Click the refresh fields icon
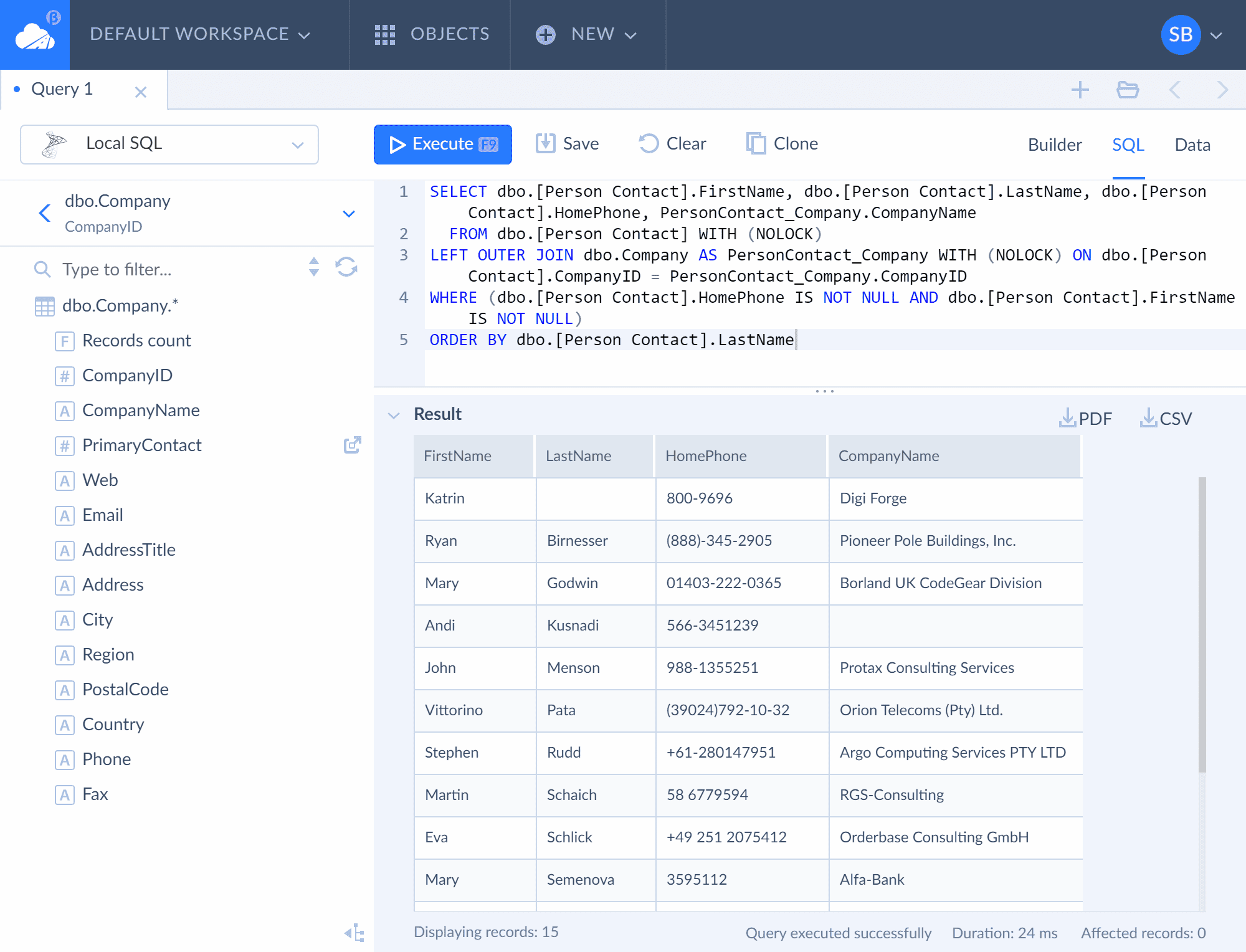1246x952 pixels. (x=346, y=267)
